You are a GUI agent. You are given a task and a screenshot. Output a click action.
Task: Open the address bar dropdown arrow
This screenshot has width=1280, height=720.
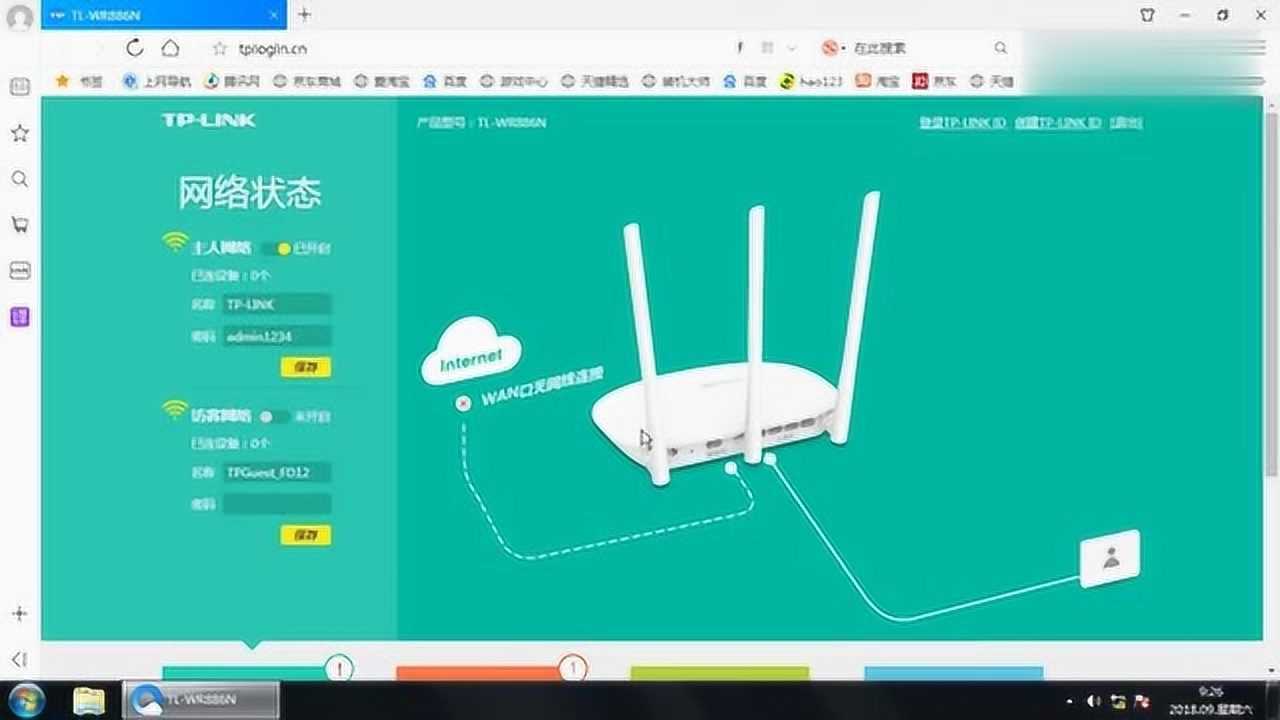pos(792,48)
